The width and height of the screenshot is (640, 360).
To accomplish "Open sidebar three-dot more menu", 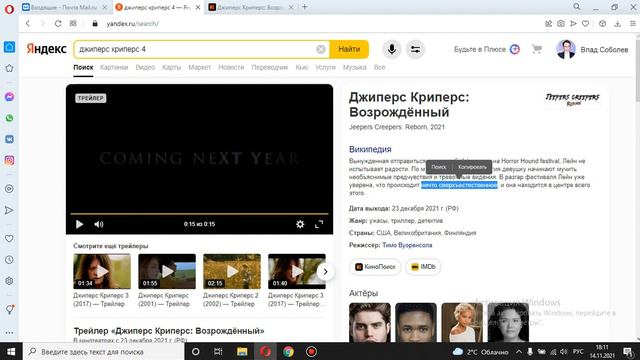I will (x=9, y=333).
